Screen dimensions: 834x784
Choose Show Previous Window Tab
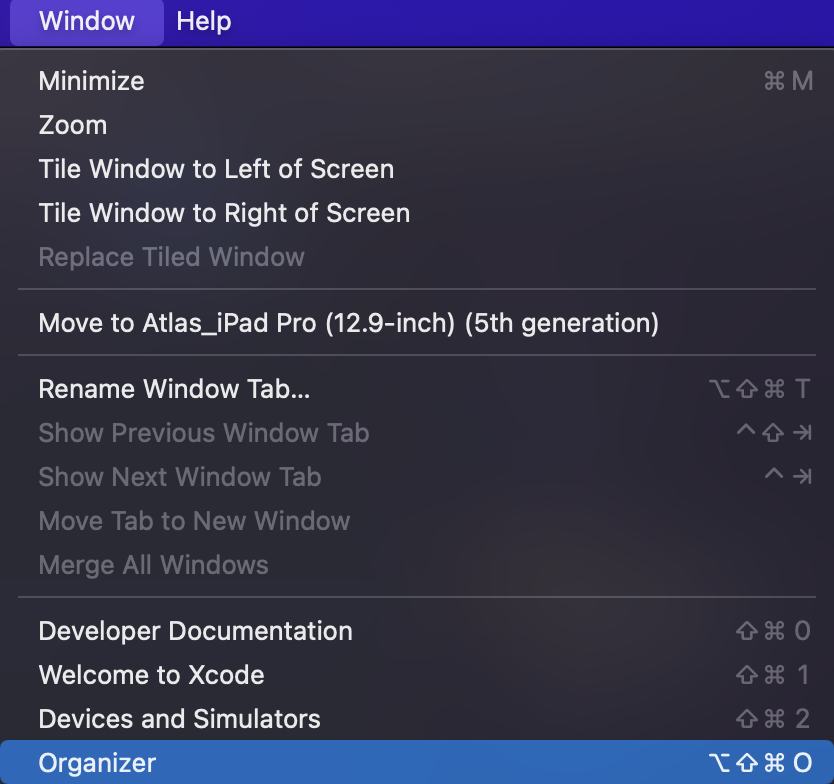click(417, 433)
